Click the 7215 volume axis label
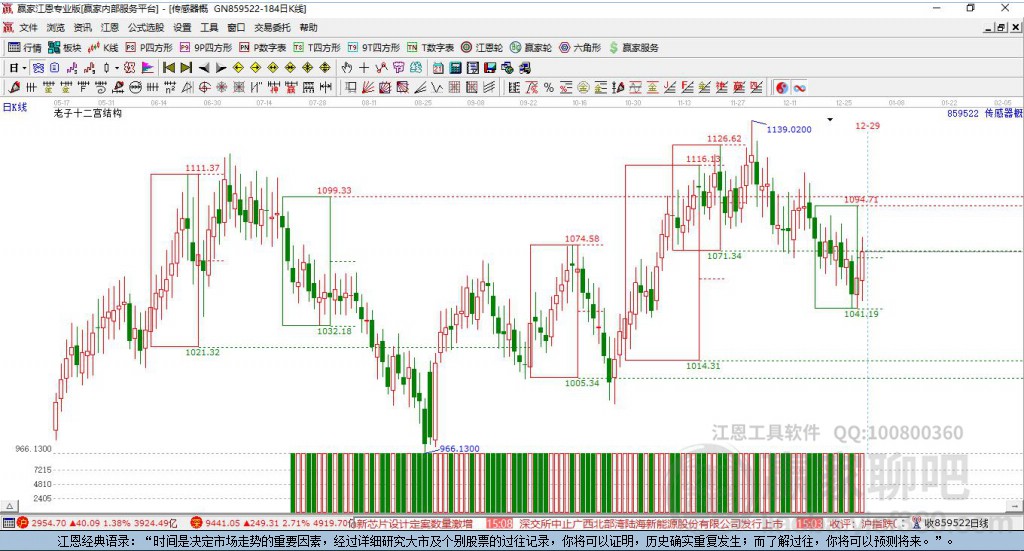This screenshot has width=1024, height=551. click(x=42, y=470)
